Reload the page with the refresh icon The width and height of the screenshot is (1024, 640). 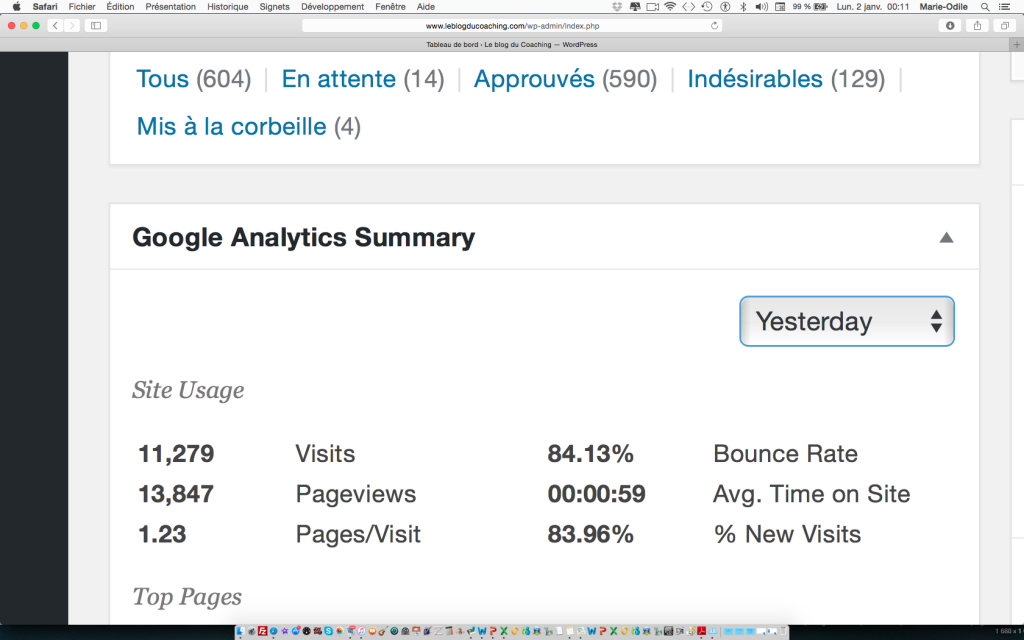pyautogui.click(x=714, y=25)
